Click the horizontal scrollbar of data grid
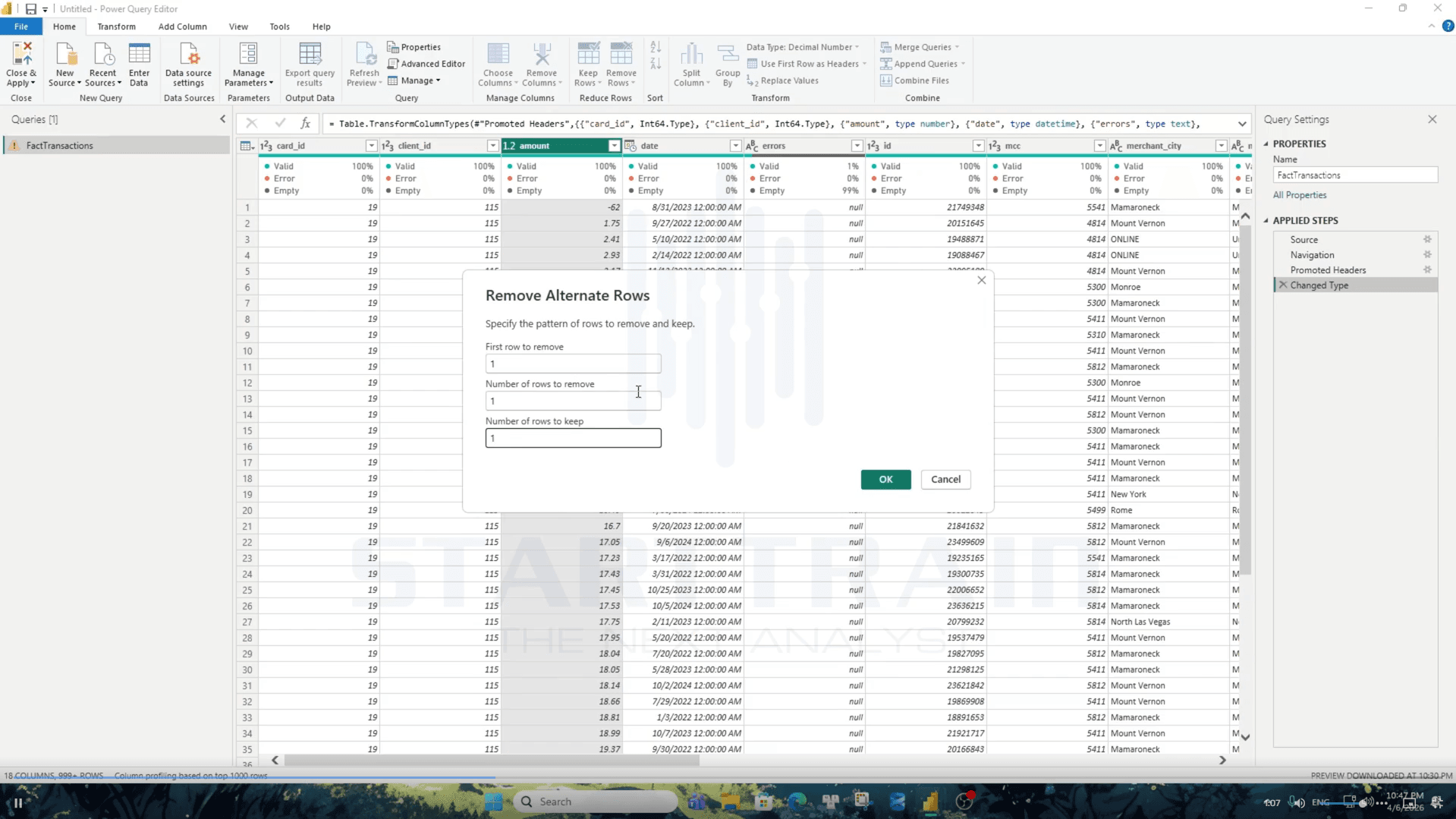 [x=492, y=760]
